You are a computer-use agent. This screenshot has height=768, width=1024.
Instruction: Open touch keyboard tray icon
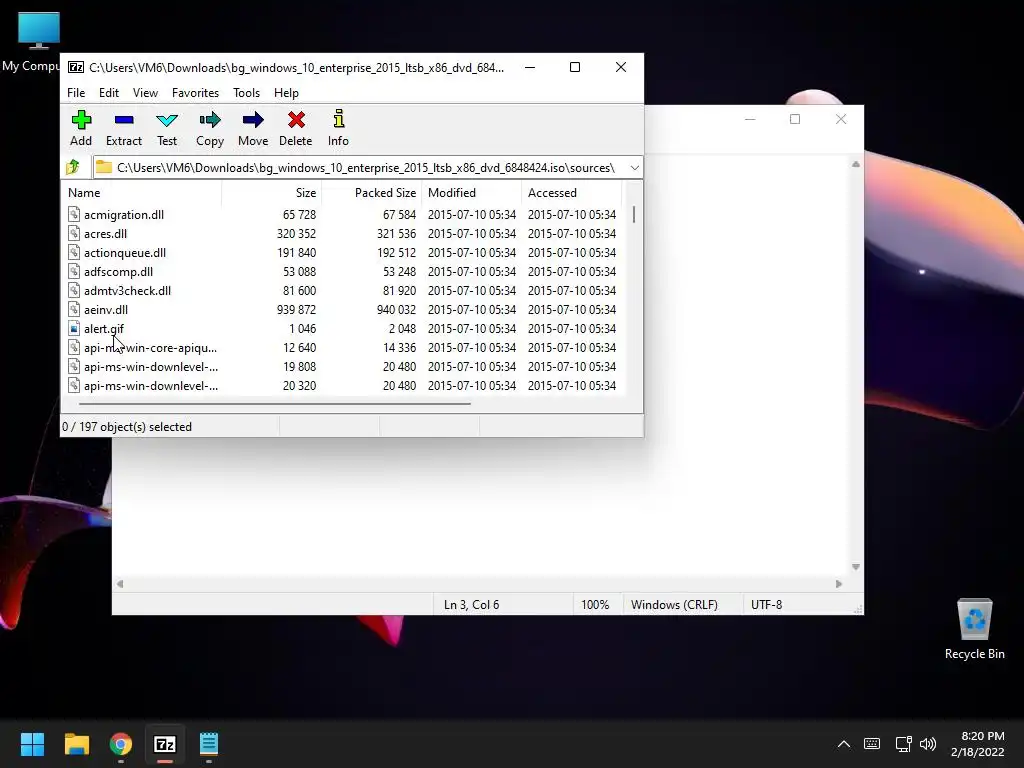click(x=871, y=744)
